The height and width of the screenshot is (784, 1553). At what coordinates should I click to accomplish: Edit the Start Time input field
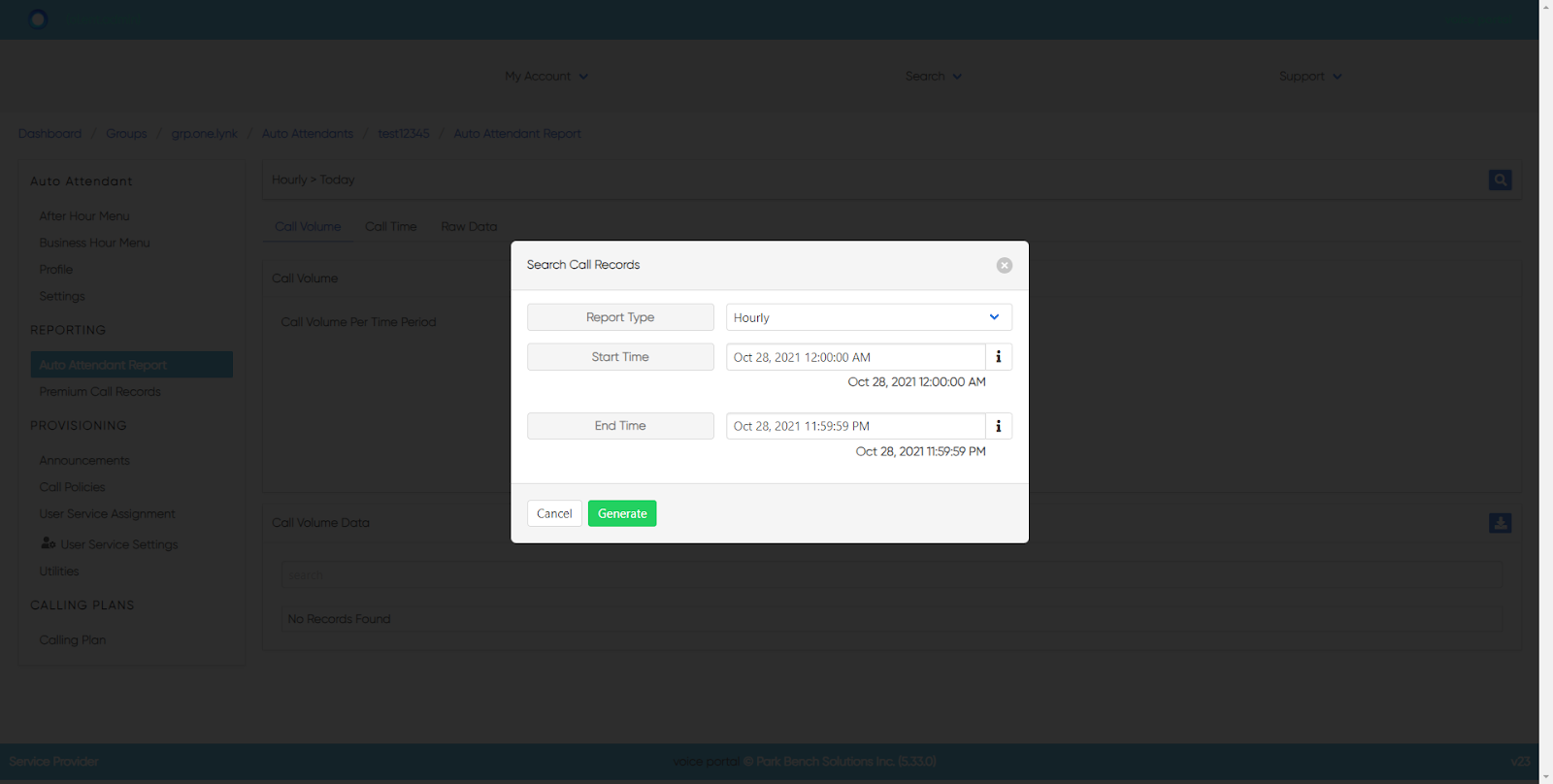tap(855, 357)
